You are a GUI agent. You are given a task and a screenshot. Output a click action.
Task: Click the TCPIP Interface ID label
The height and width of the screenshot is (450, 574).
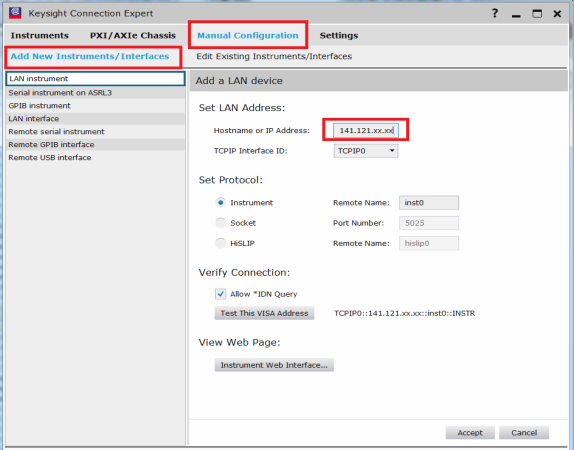click(x=250, y=151)
